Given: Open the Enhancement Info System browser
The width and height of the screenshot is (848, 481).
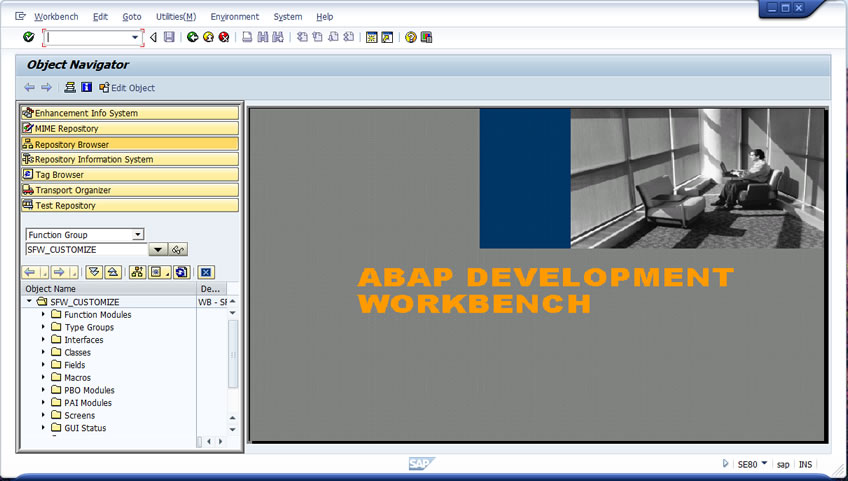Looking at the screenshot, I should pyautogui.click(x=130, y=113).
